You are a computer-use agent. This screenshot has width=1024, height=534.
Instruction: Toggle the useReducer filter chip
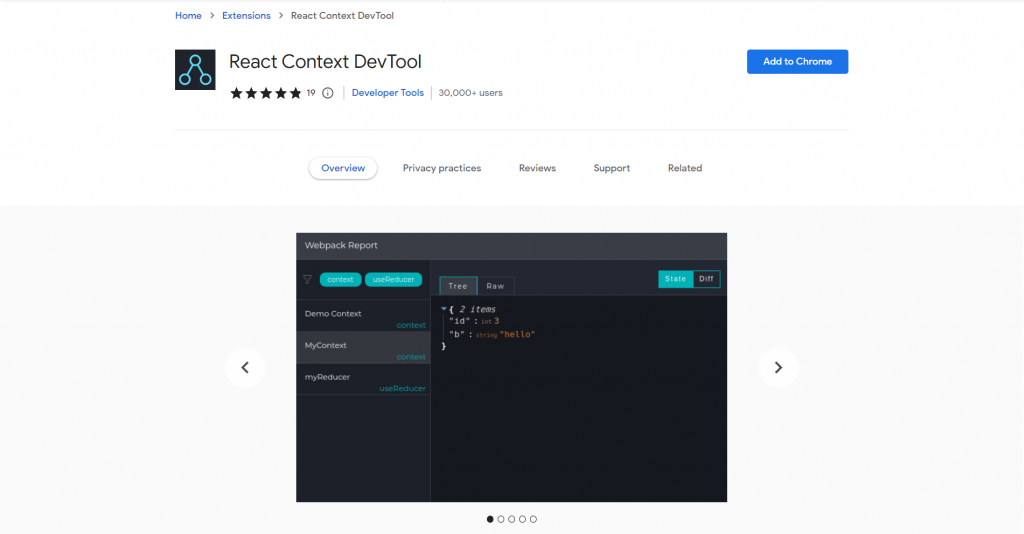(x=393, y=279)
